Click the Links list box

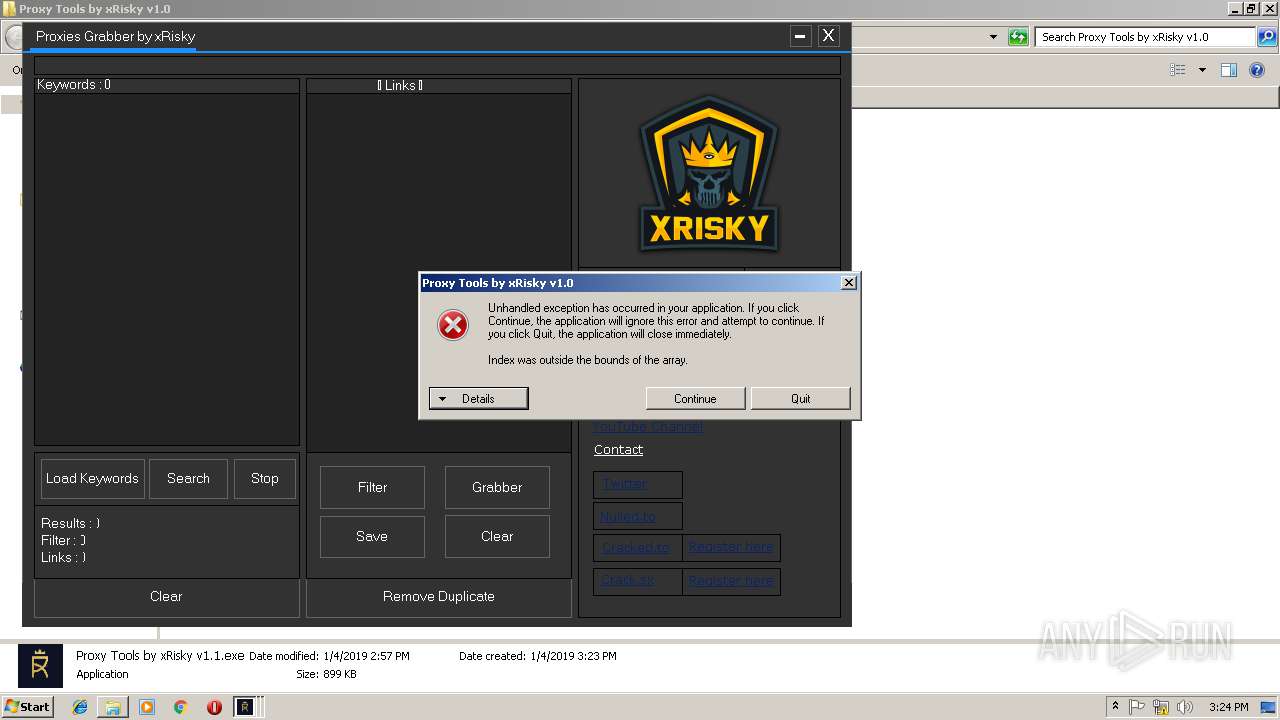(x=439, y=272)
